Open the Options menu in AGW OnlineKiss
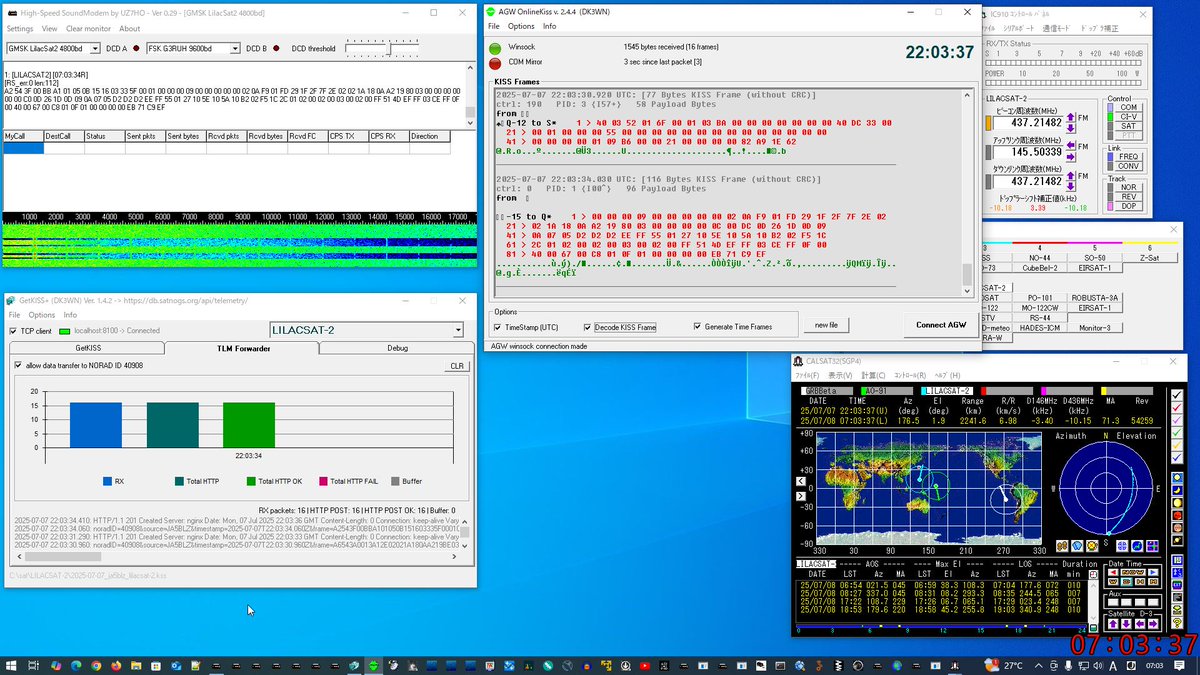 [521, 26]
